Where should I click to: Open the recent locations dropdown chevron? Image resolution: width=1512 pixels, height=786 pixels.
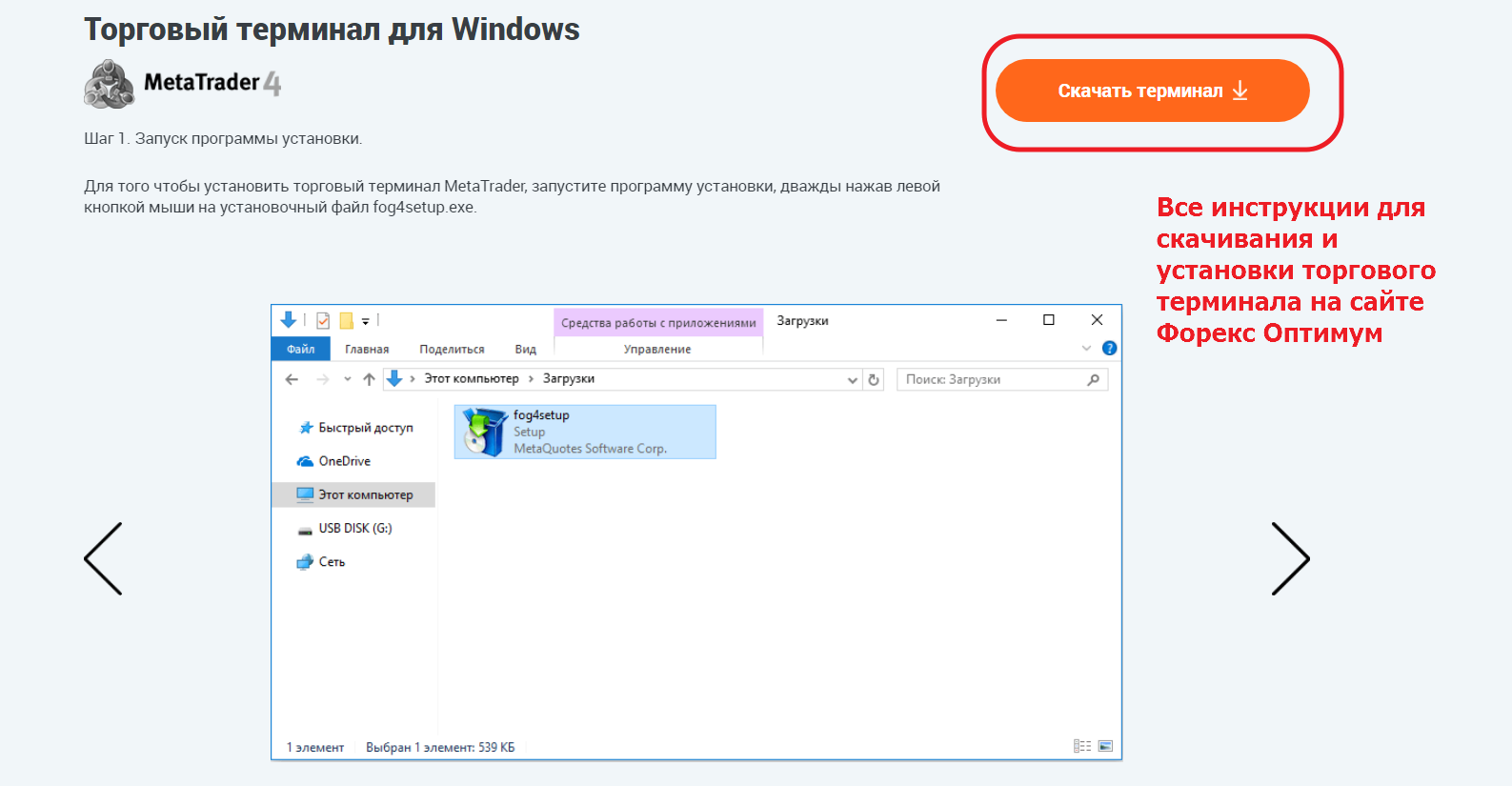[348, 379]
